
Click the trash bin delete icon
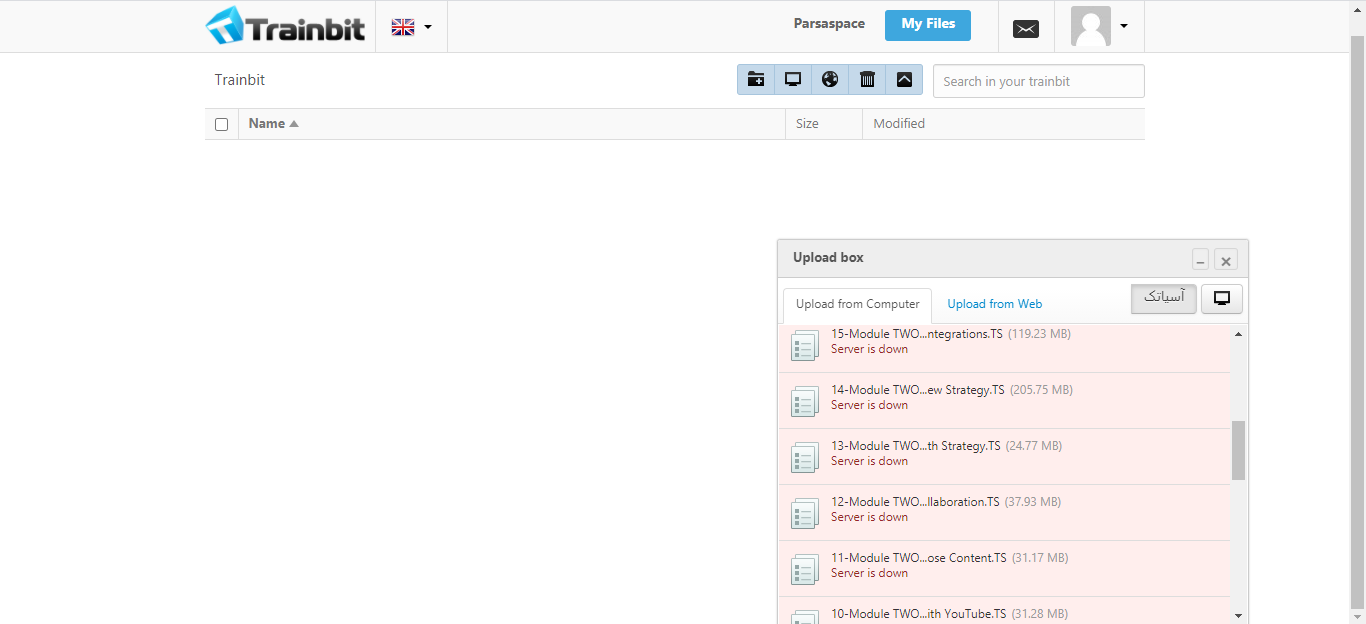tap(867, 80)
